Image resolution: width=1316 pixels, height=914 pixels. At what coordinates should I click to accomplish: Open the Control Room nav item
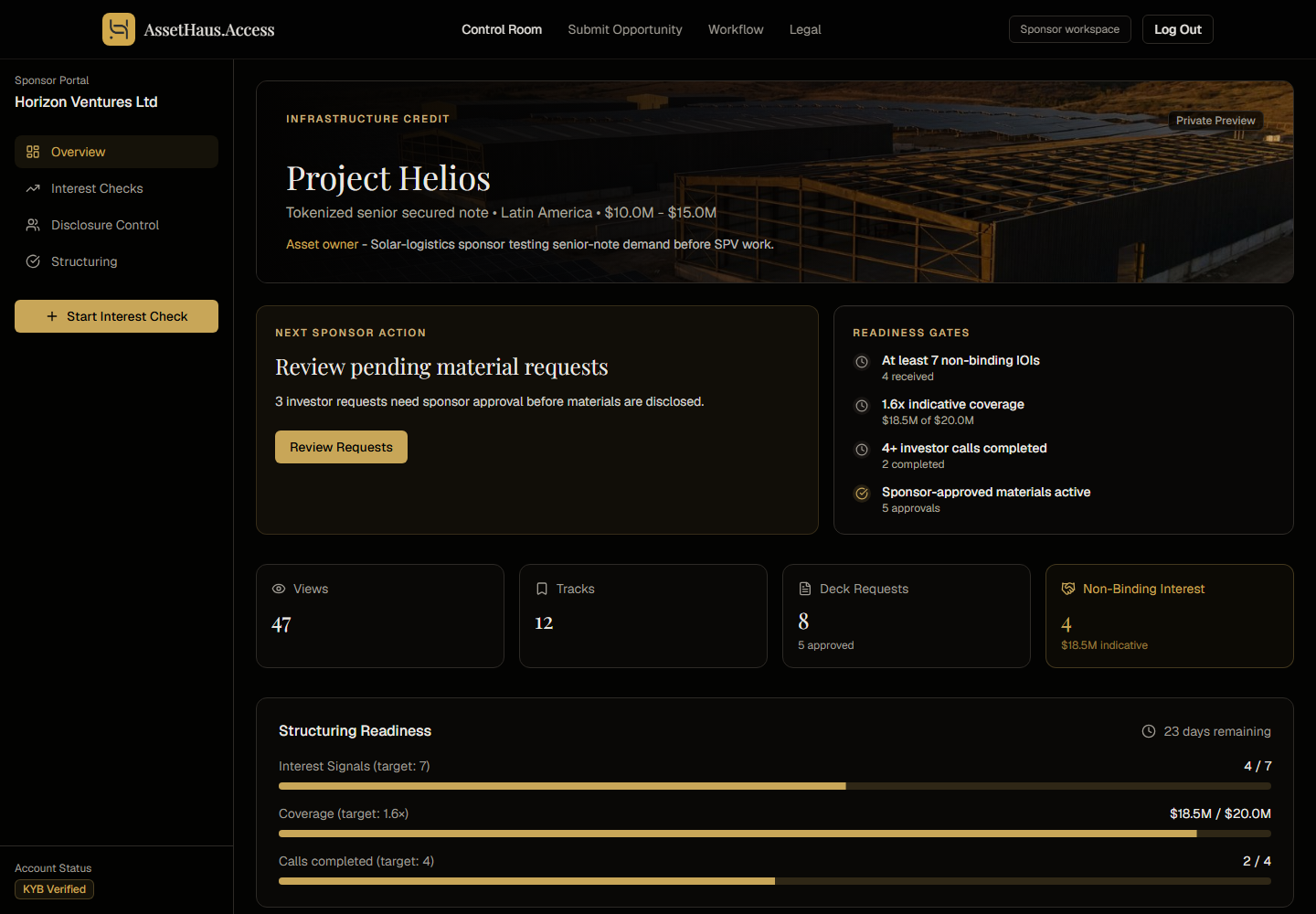coord(502,29)
